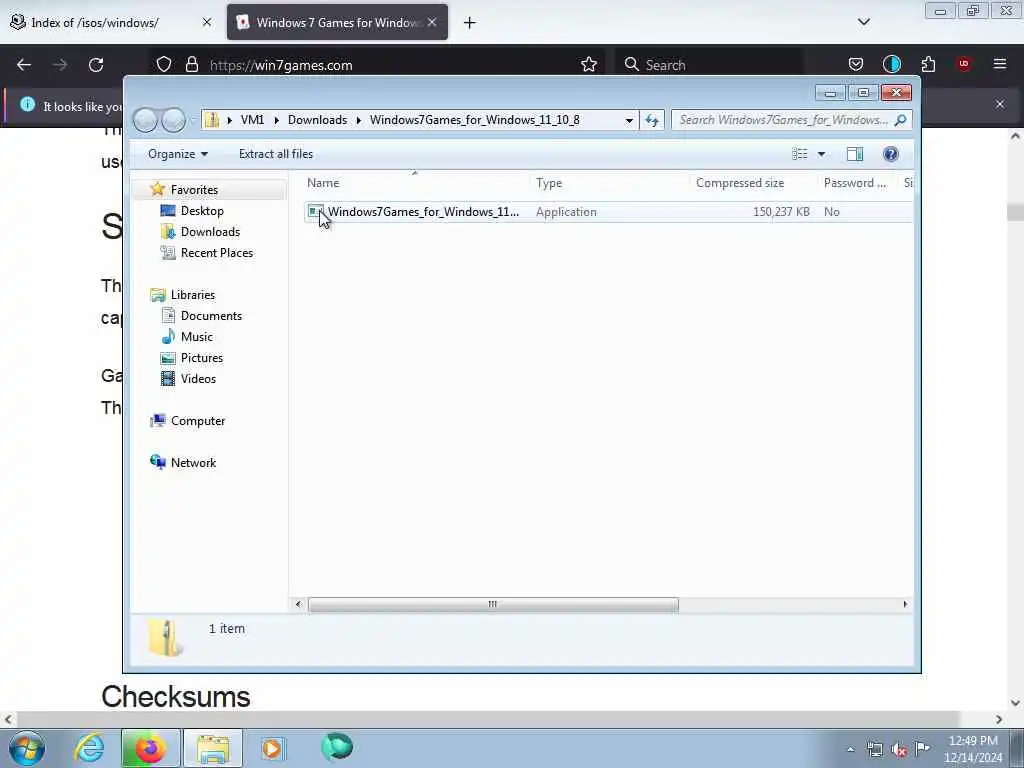This screenshot has width=1024, height=768.
Task: Refresh the Explorer address bar location
Action: [x=652, y=120]
